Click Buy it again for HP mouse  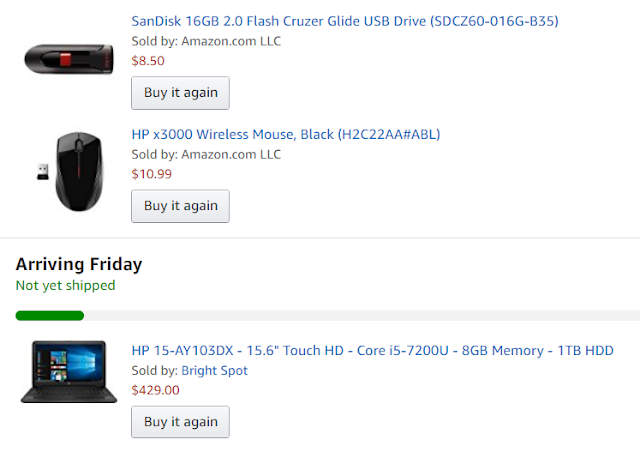[180, 206]
